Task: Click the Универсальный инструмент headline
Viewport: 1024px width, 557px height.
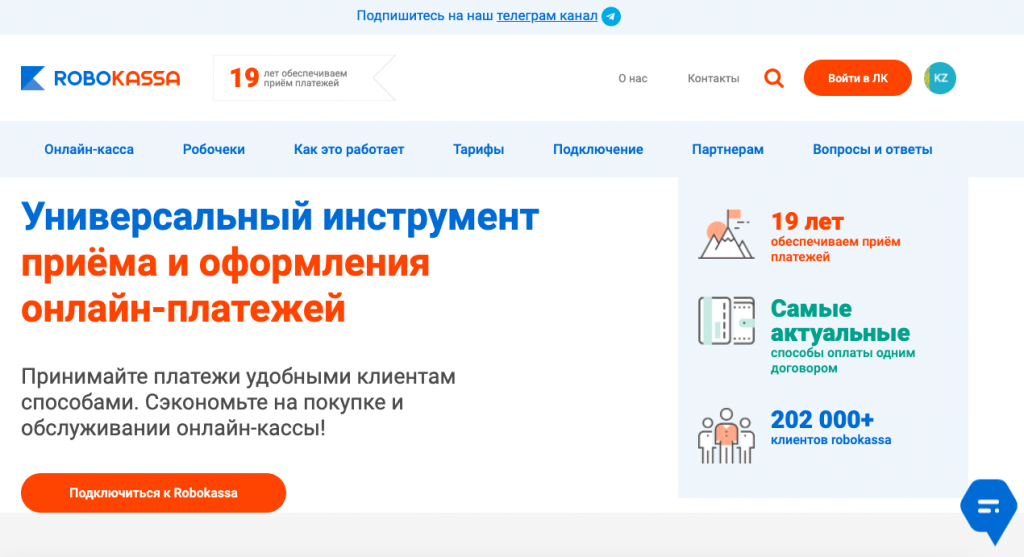Action: pyautogui.click(x=280, y=217)
